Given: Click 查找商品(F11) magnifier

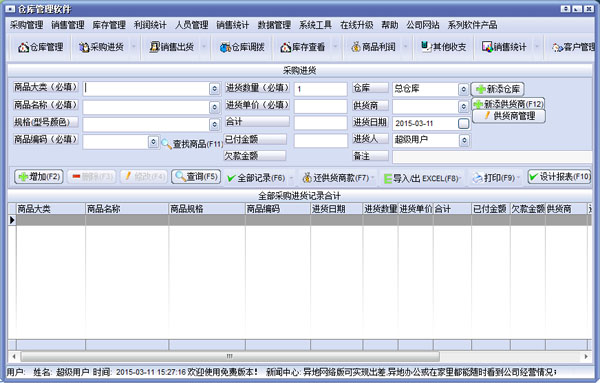Looking at the screenshot, I should point(192,144).
